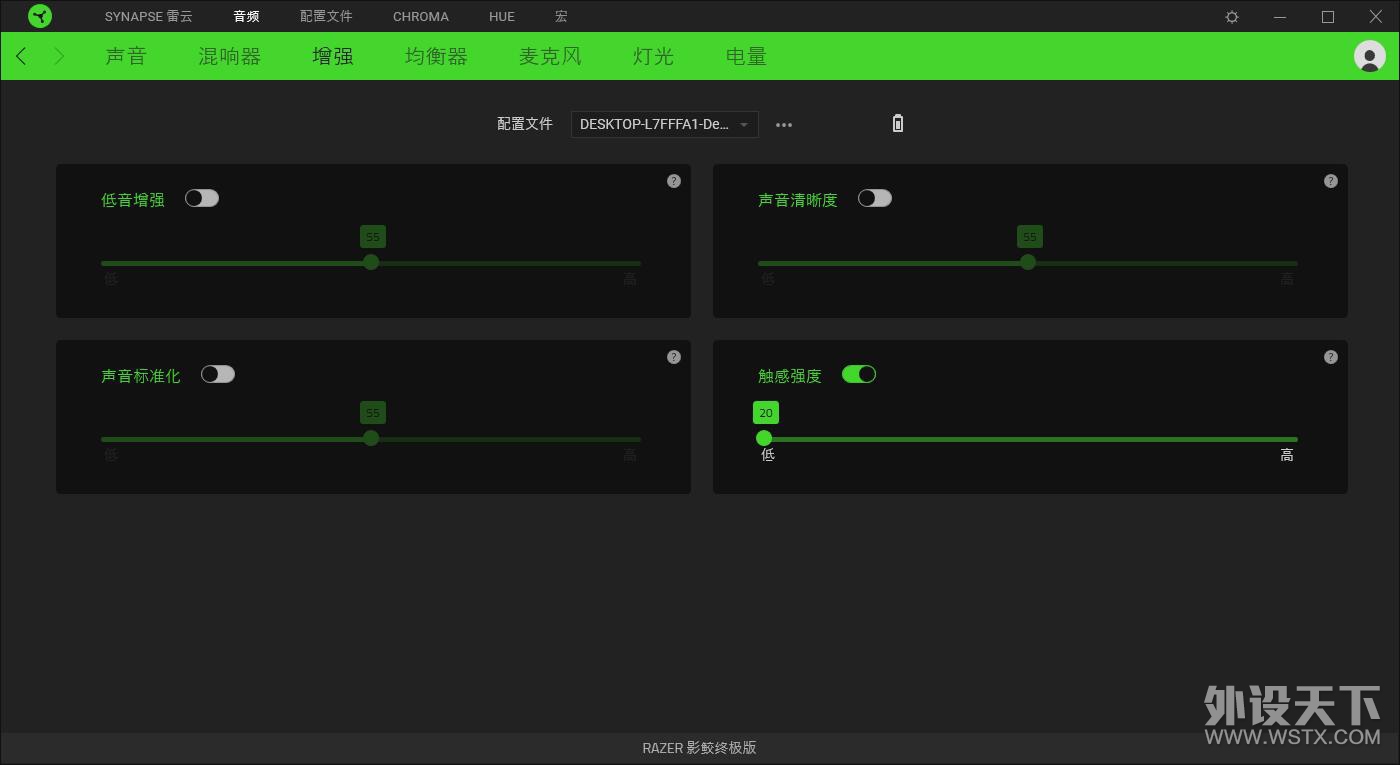
Task: Switch to 均衡器 sub-tab
Action: pyautogui.click(x=436, y=56)
